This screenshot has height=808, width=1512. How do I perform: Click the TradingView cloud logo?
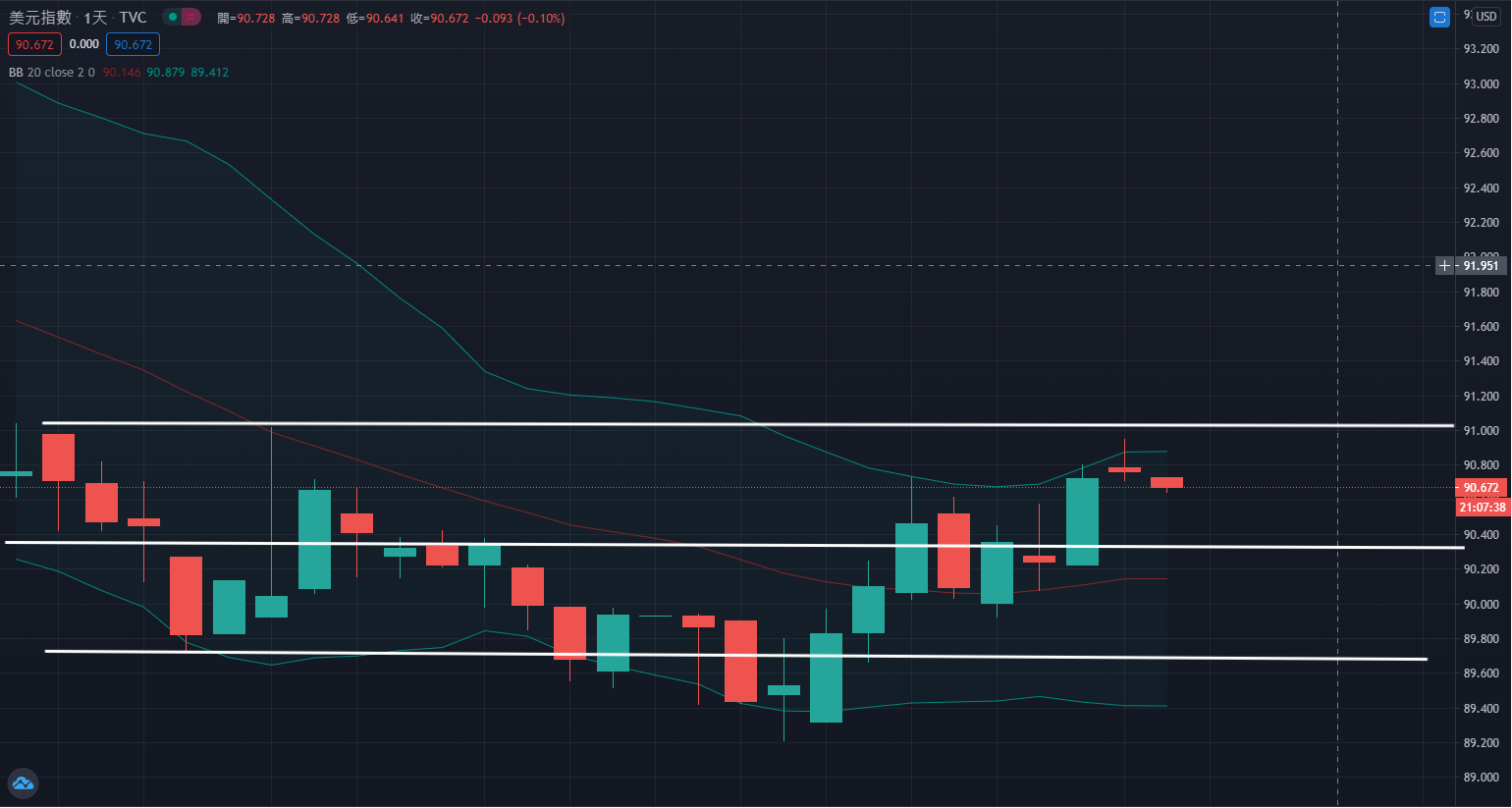(x=23, y=782)
